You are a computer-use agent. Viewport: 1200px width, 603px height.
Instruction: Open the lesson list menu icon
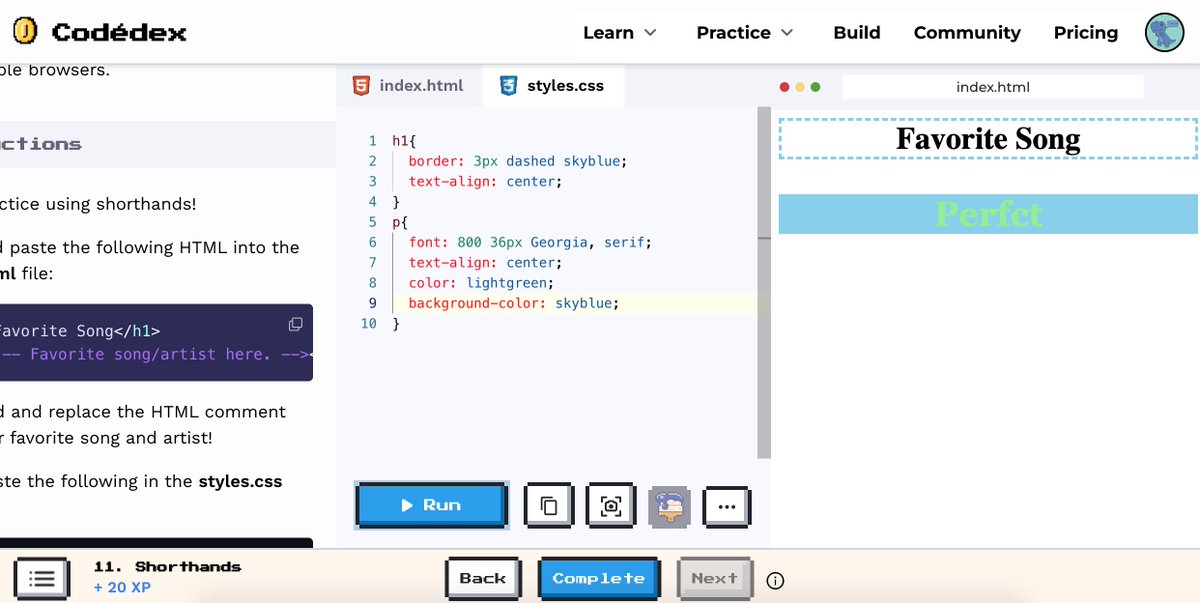[x=41, y=578]
